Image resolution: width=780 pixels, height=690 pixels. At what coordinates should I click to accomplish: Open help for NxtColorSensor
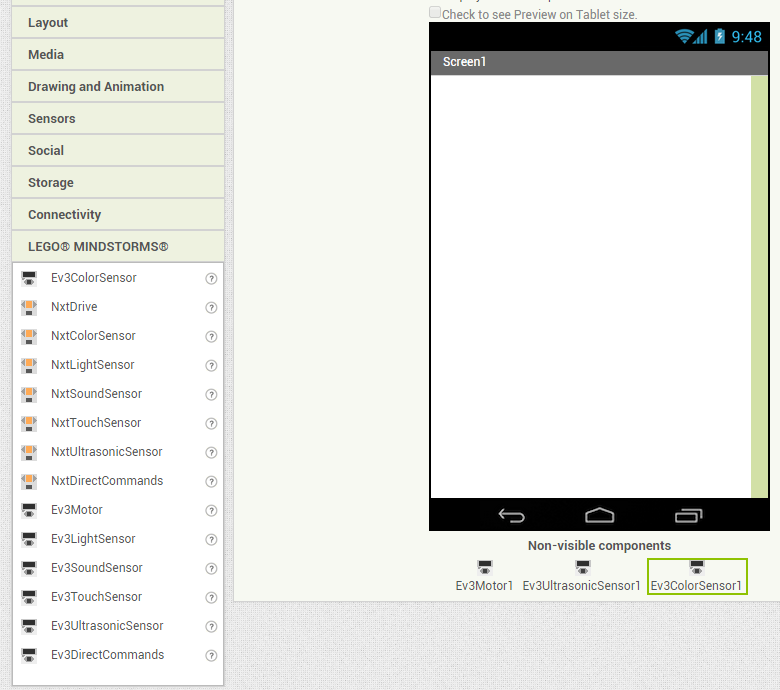(211, 337)
